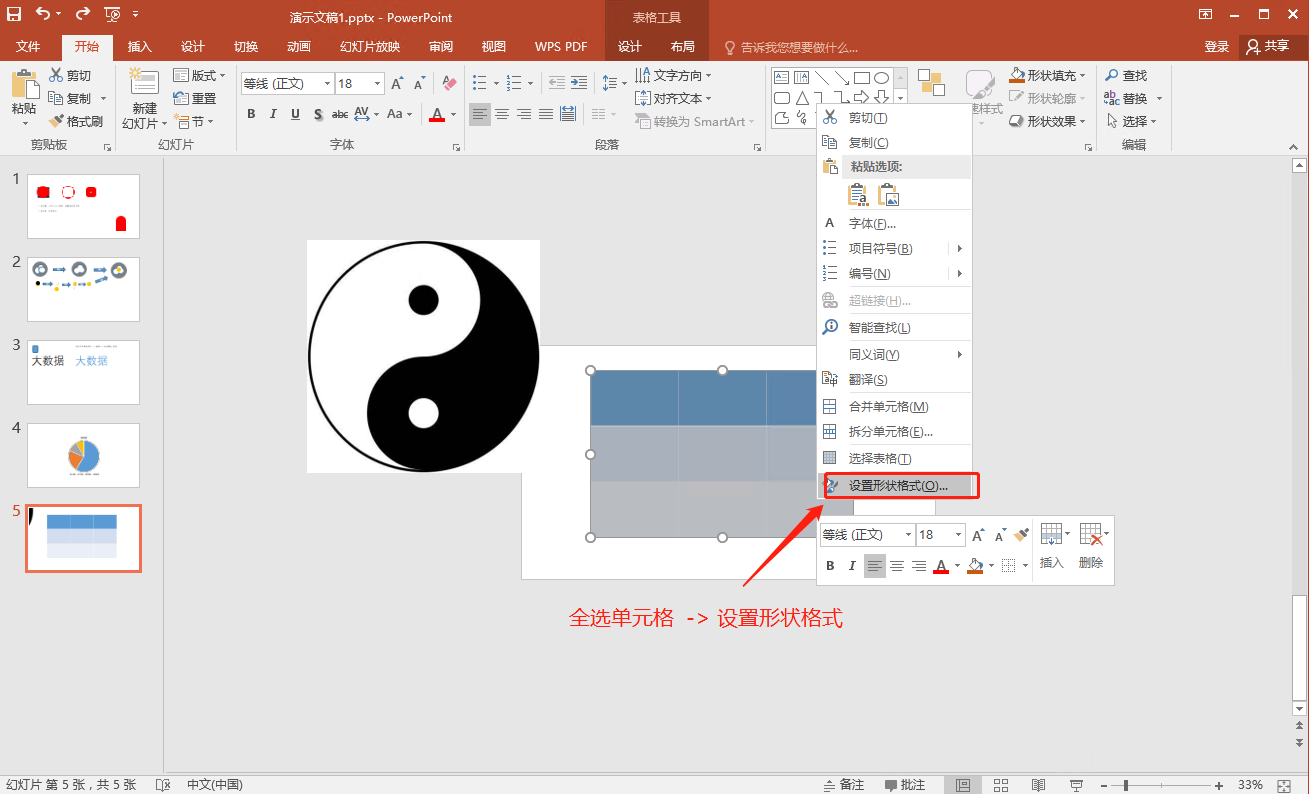Decrease font size with the ribbon's small A
The image size is (1309, 794).
click(420, 84)
